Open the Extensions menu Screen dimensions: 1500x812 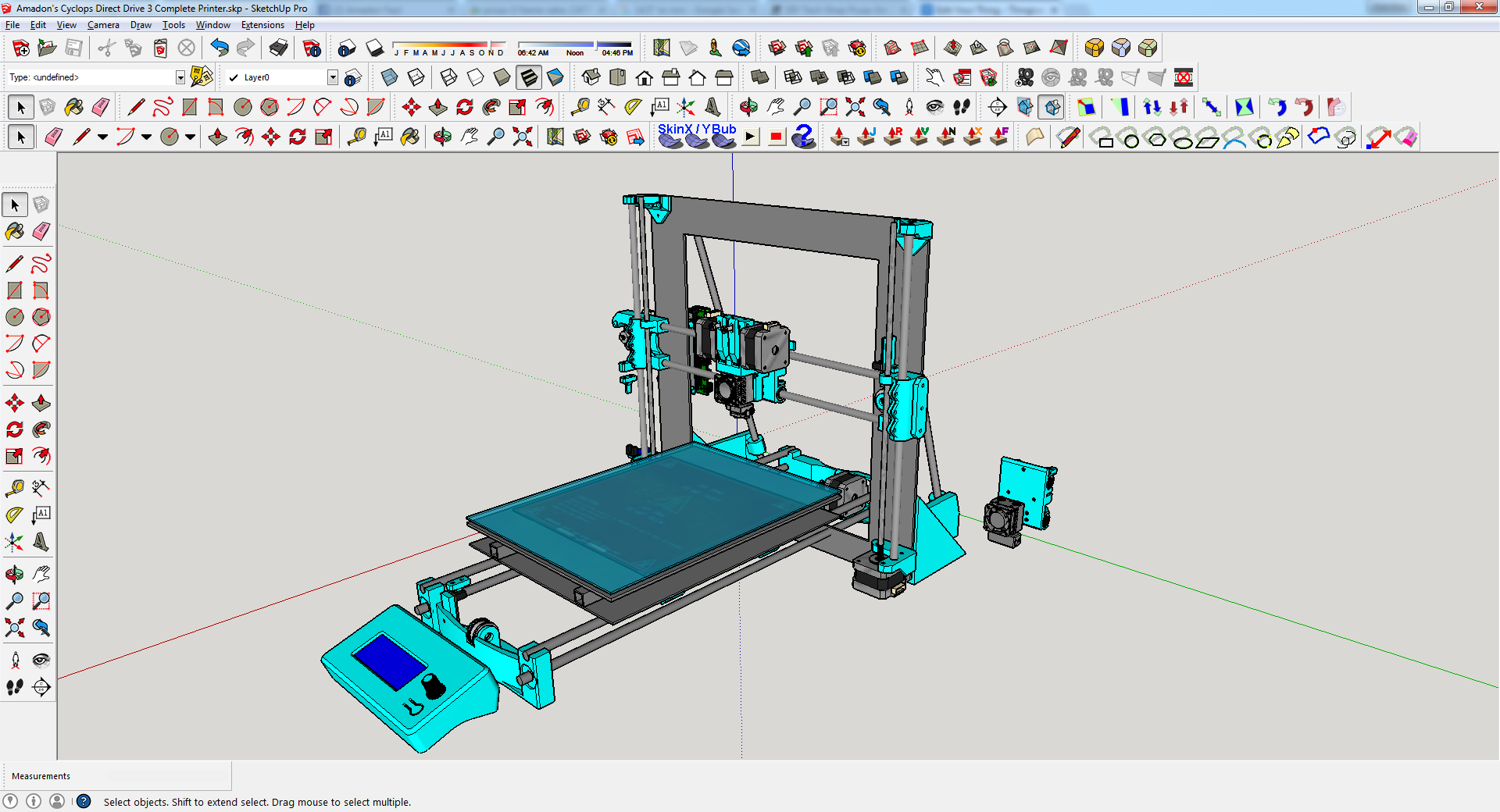(x=262, y=25)
